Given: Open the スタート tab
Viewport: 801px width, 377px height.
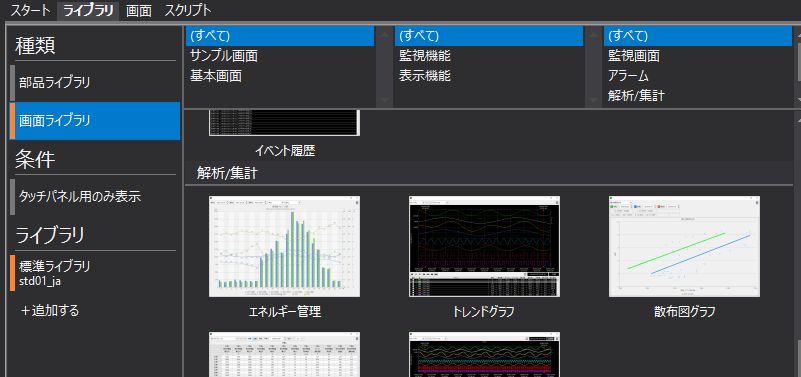Looking at the screenshot, I should (x=31, y=10).
